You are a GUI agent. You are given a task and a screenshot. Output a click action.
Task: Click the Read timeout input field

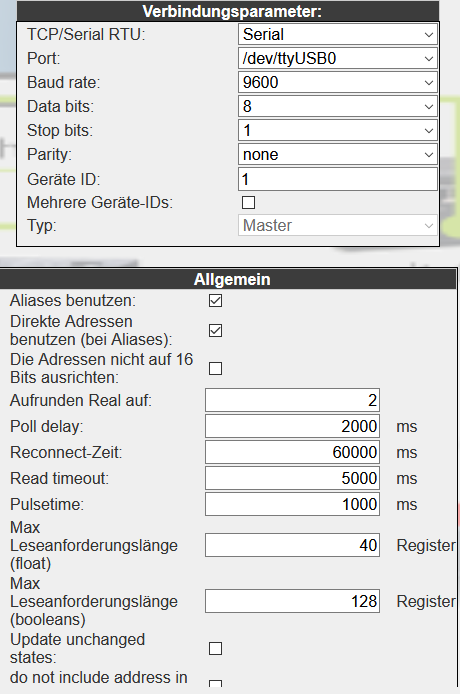click(x=292, y=478)
